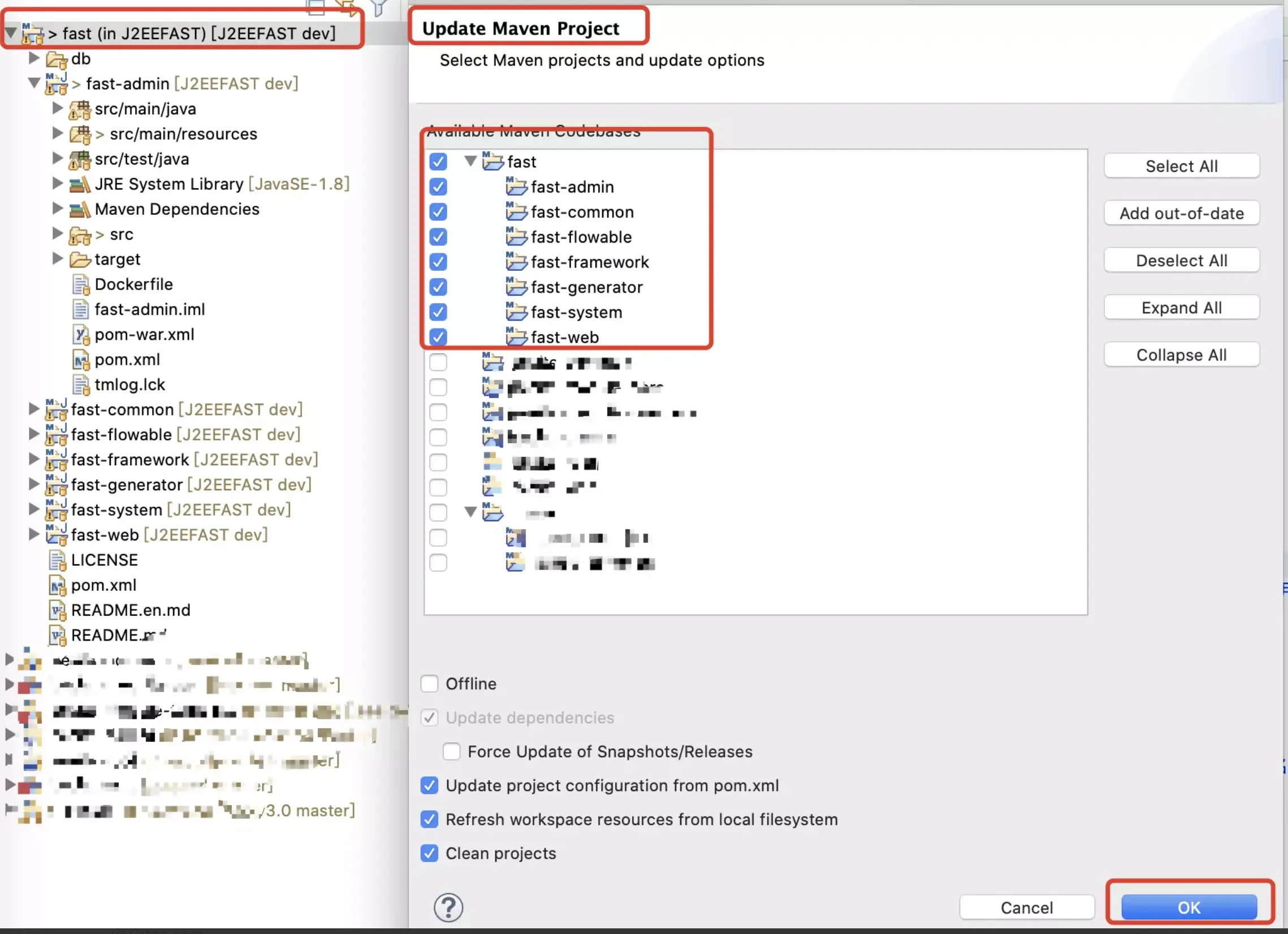Screen dimensions: 1288x934
Task: Check Force Update of Snapshots/Releases
Action: pyautogui.click(x=452, y=751)
